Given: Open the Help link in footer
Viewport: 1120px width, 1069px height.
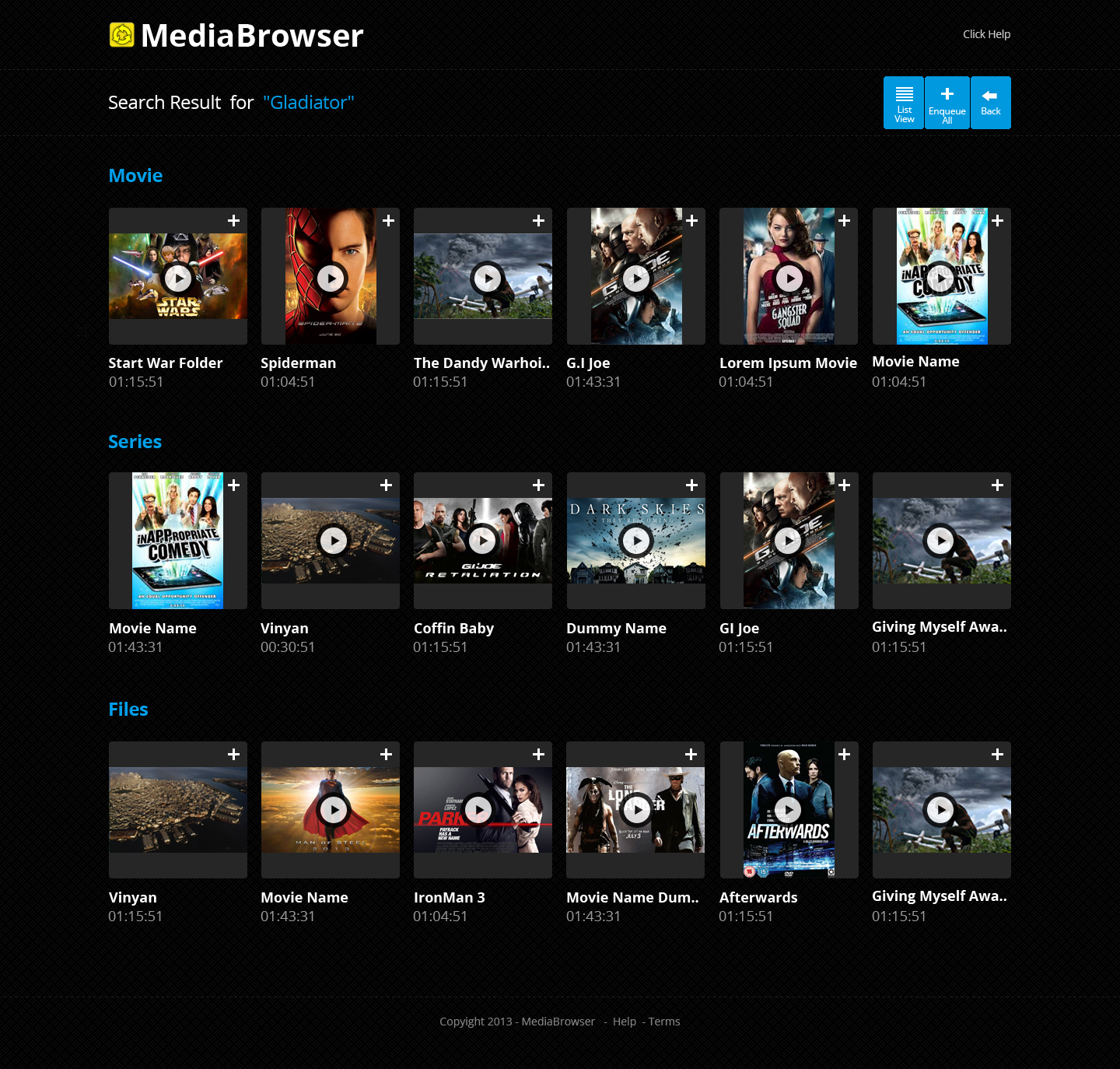Looking at the screenshot, I should tap(625, 1022).
